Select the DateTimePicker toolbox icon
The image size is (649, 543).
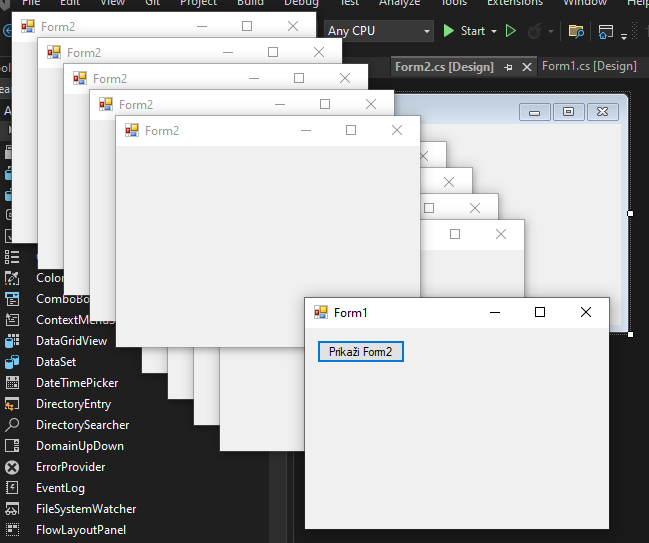click(13, 383)
